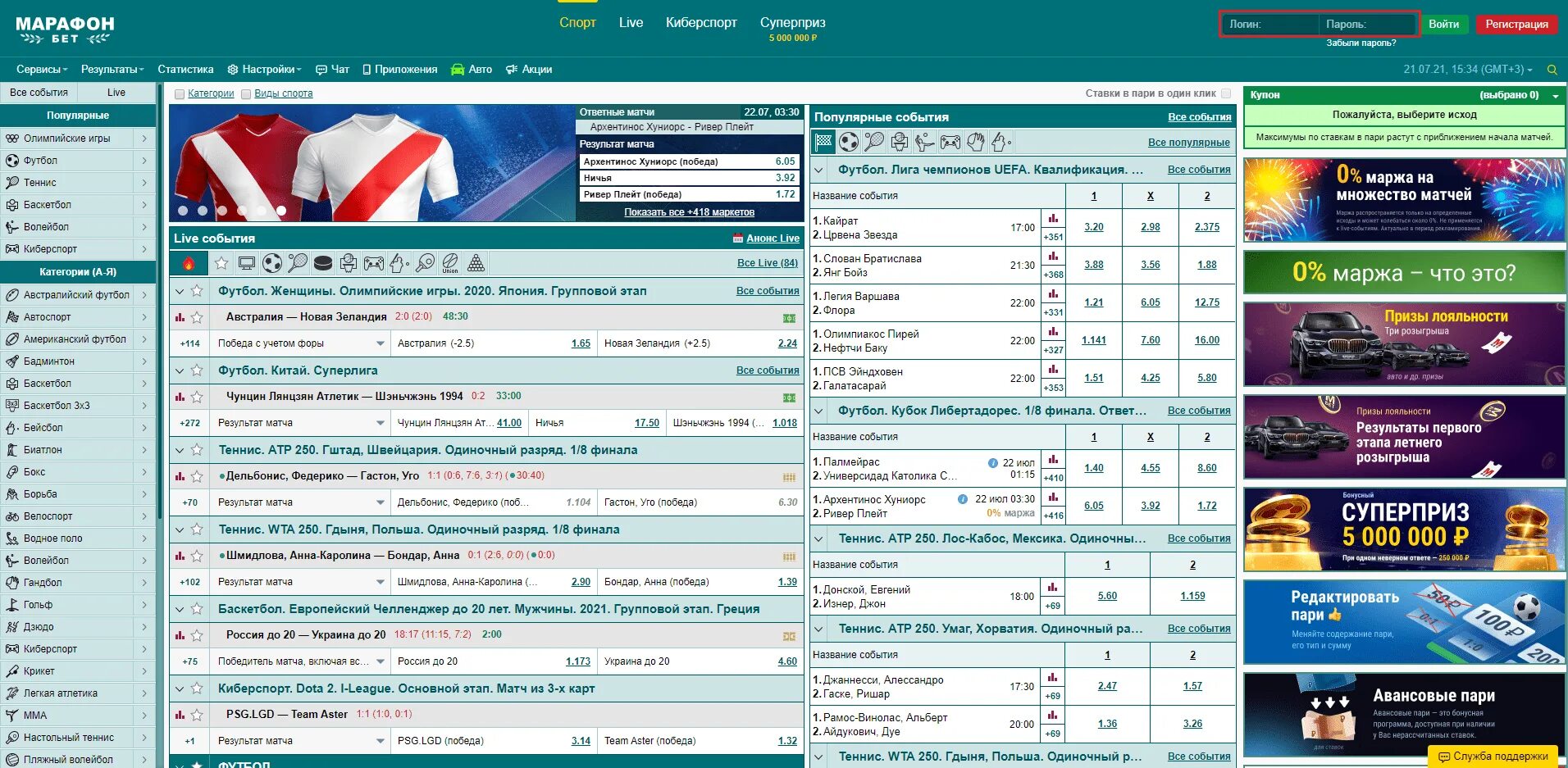
Task: Favorite Россия до 20 — Украина до 20 star
Action: coord(197,635)
